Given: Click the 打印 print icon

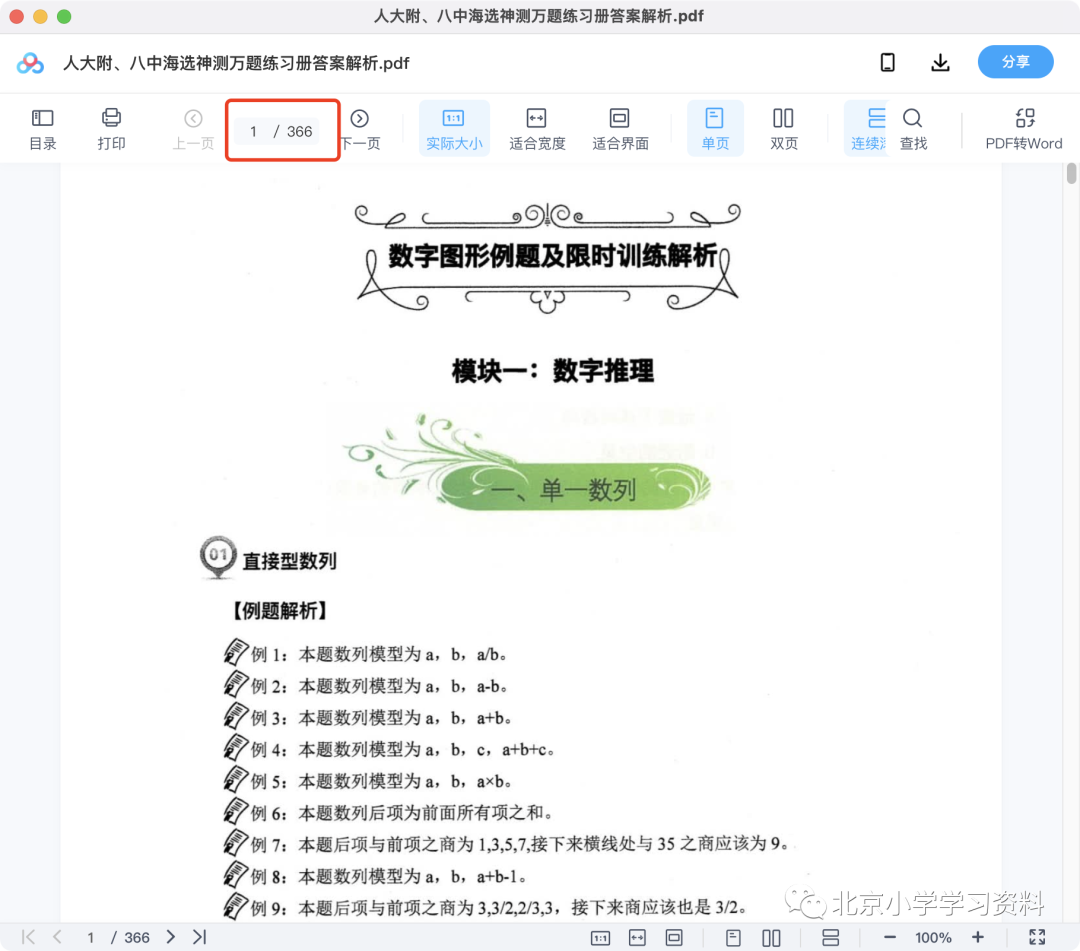Looking at the screenshot, I should (111, 129).
